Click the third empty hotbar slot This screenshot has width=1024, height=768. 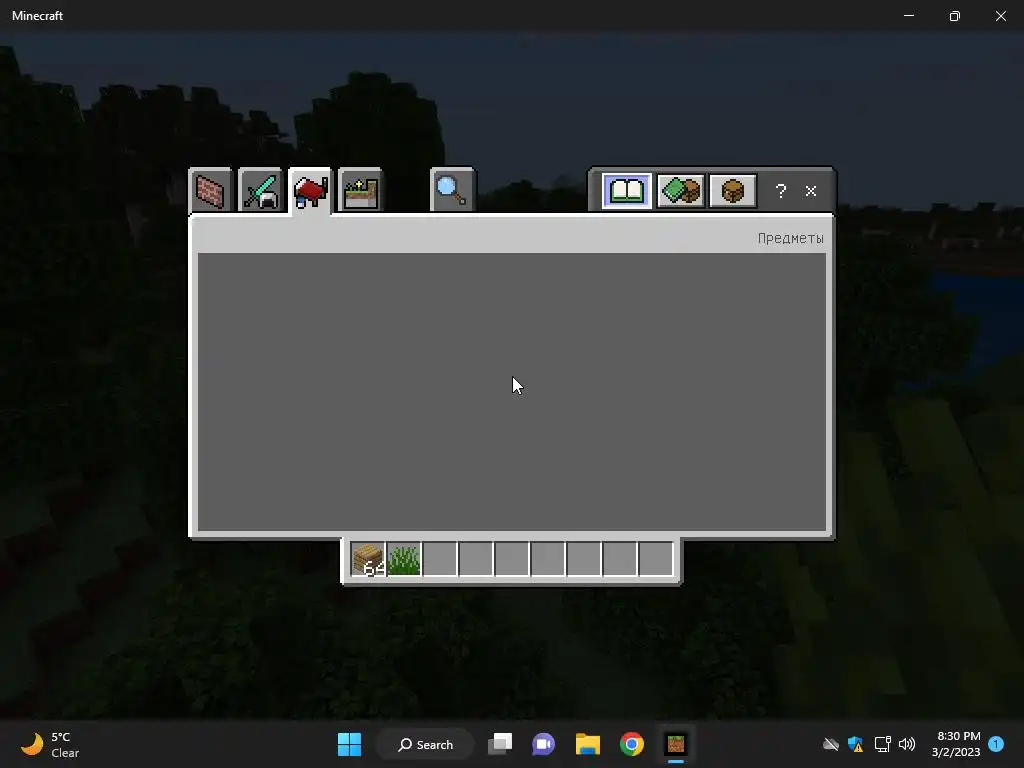click(x=511, y=560)
